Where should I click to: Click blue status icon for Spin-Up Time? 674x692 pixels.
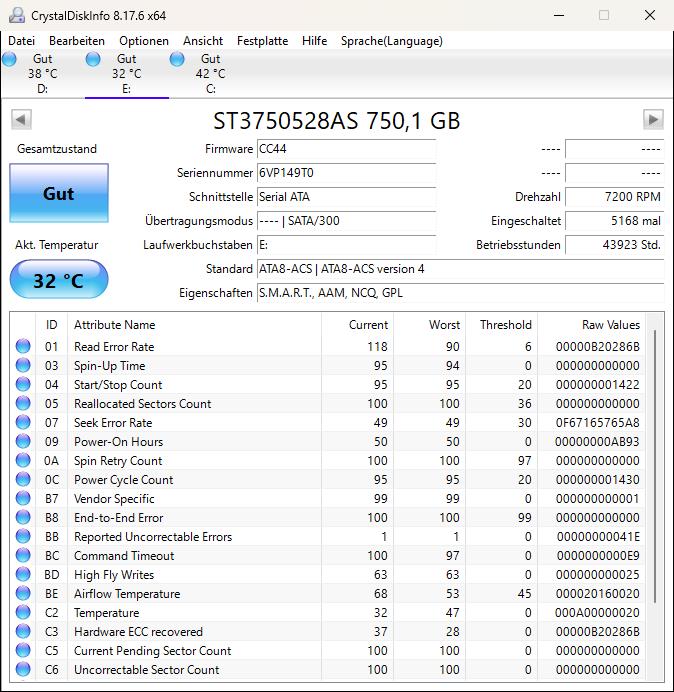[x=23, y=365]
